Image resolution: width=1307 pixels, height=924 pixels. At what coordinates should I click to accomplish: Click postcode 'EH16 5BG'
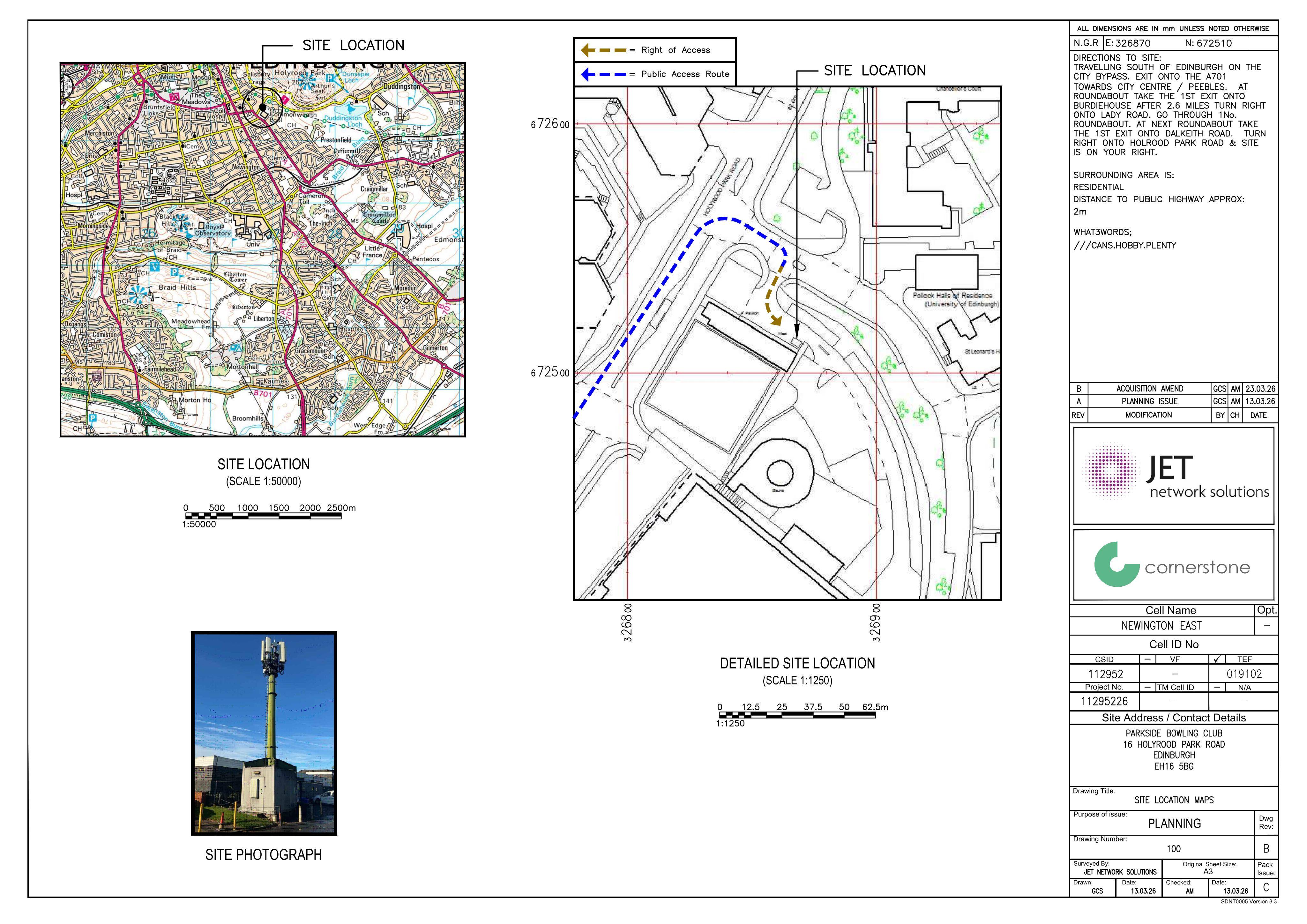click(1174, 767)
